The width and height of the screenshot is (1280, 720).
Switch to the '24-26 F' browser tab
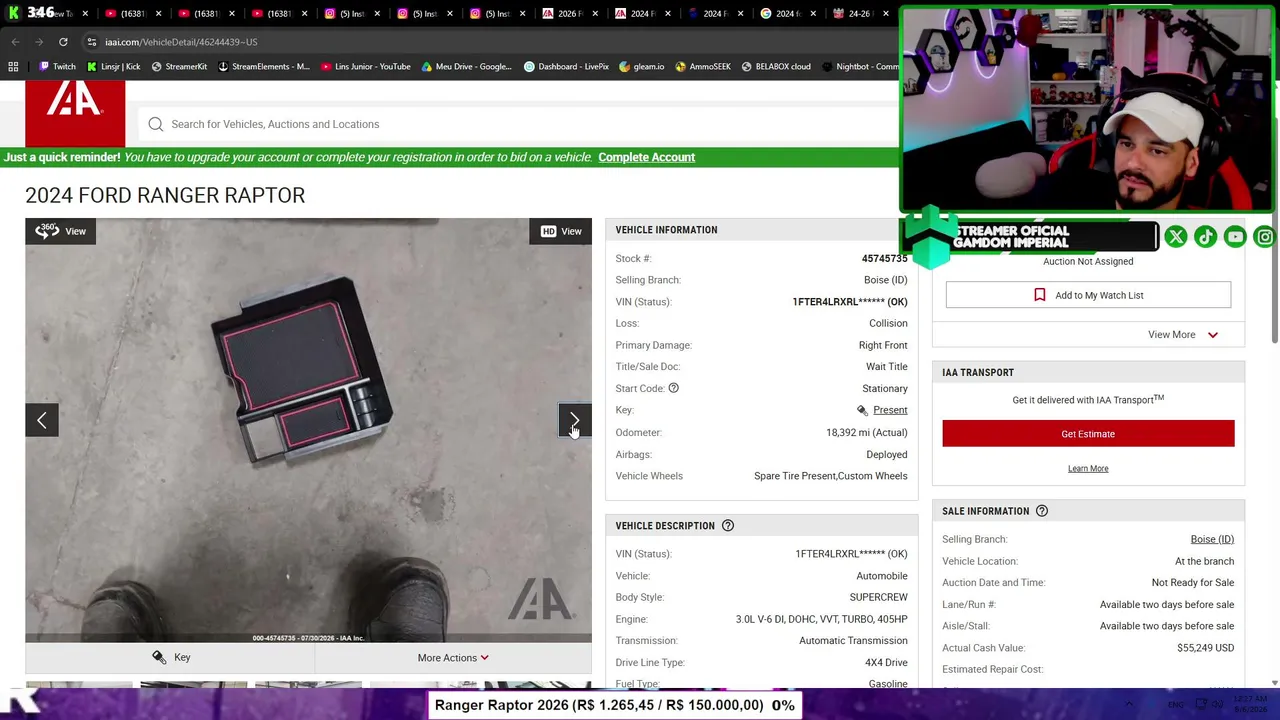pyautogui.click(x=861, y=13)
